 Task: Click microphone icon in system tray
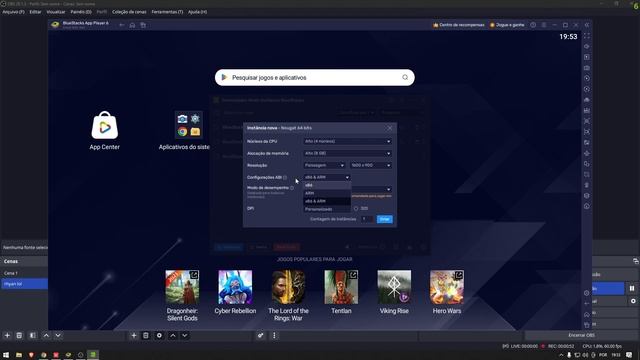pyautogui.click(x=569, y=355)
